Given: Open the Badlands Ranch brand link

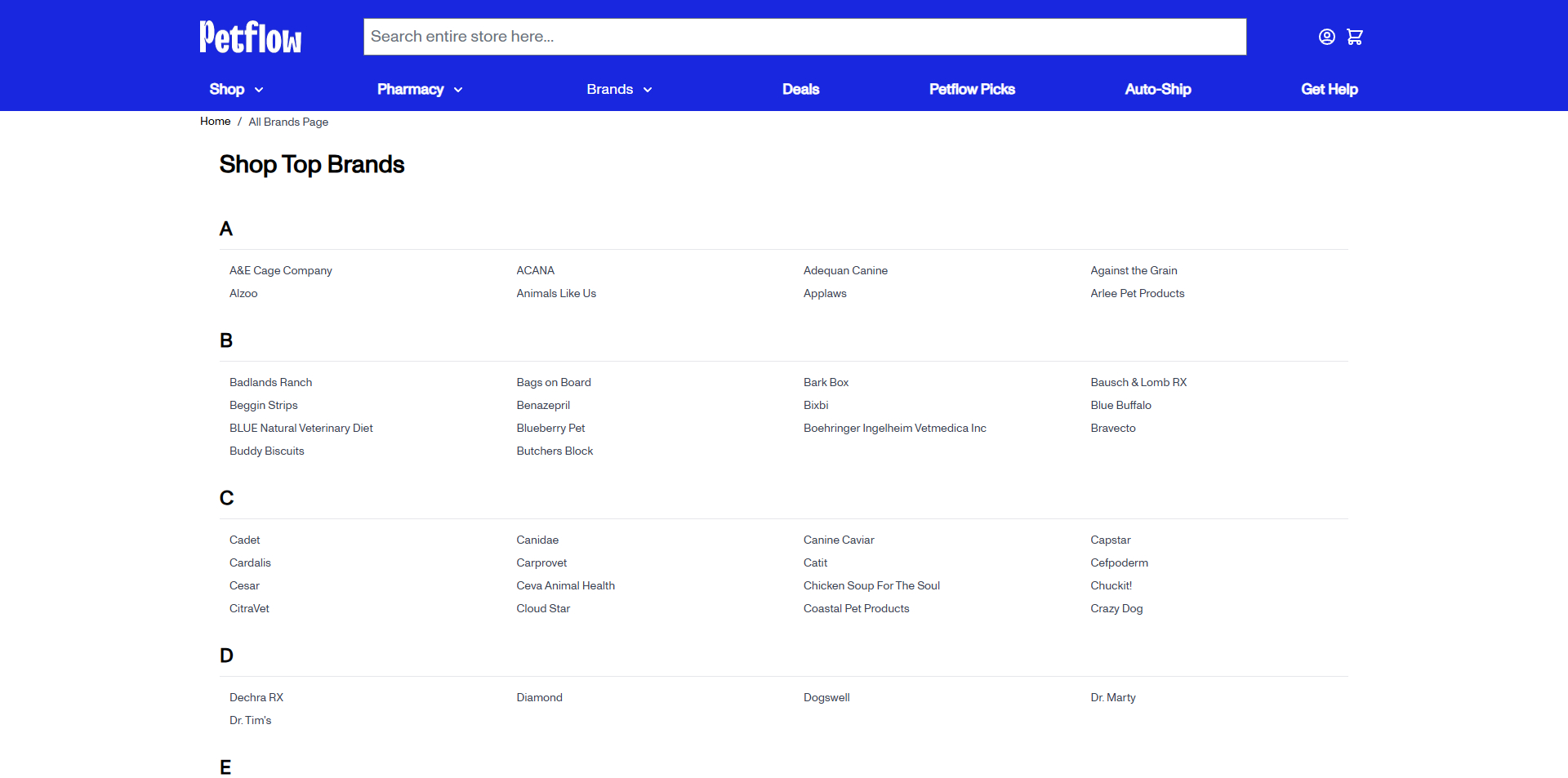Looking at the screenshot, I should tap(270, 383).
